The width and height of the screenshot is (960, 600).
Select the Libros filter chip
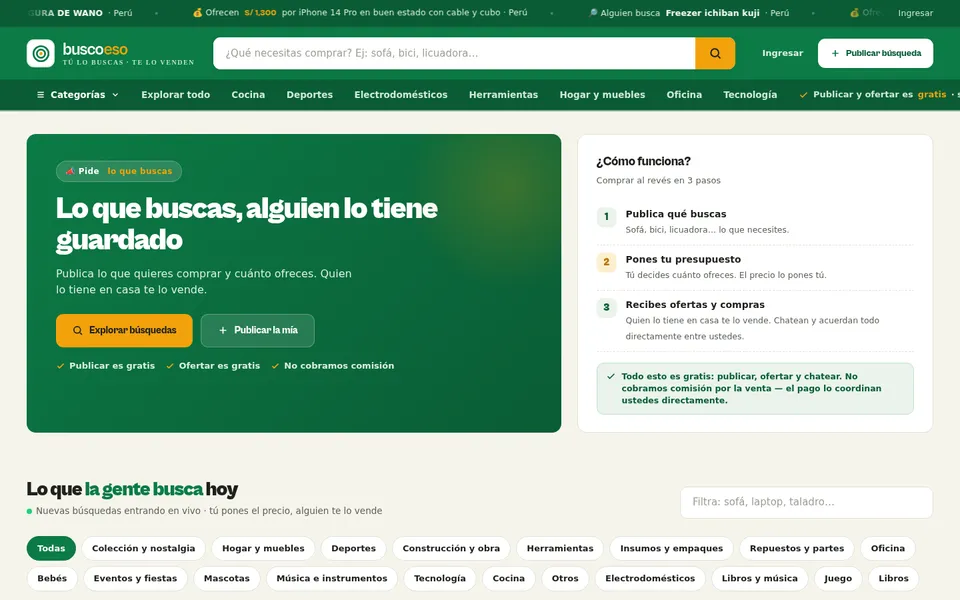pyautogui.click(x=894, y=579)
